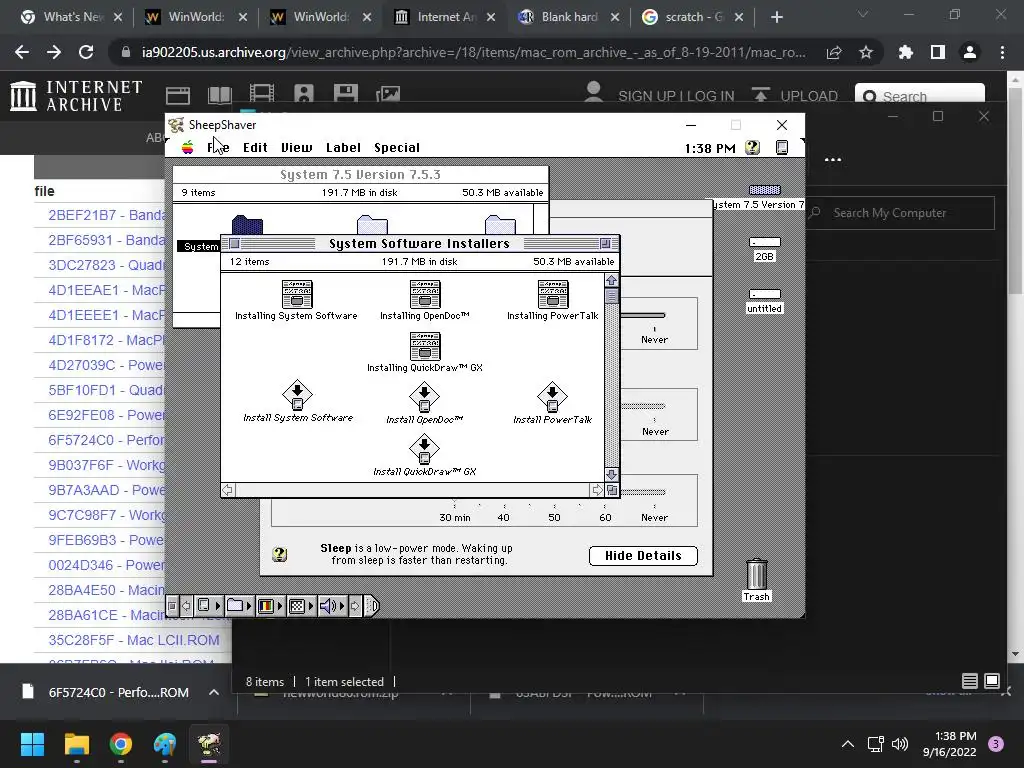Open the Application menu icon beside Help

coord(782,148)
